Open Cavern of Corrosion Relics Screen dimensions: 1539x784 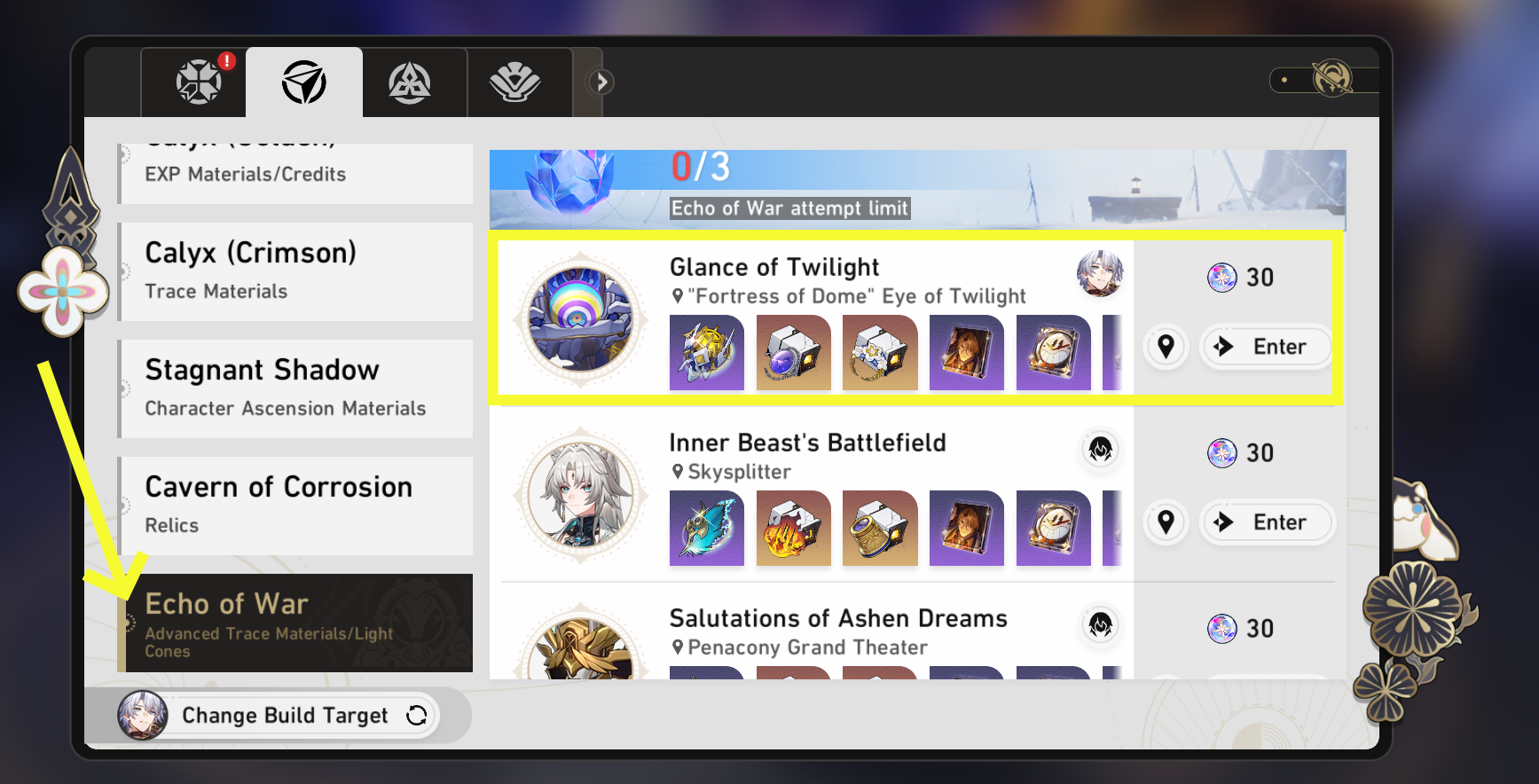296,506
